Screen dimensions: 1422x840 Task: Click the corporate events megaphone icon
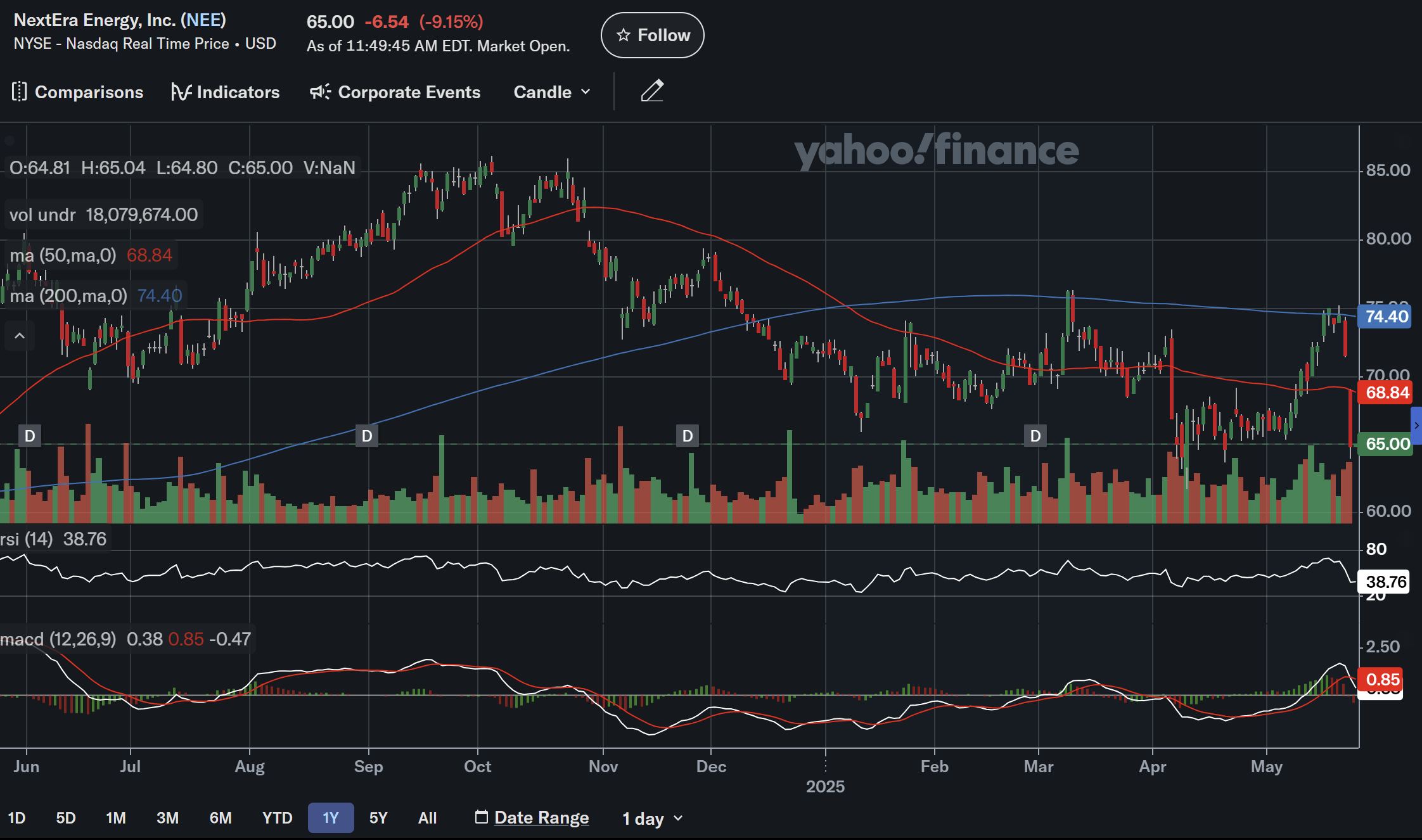tap(320, 92)
